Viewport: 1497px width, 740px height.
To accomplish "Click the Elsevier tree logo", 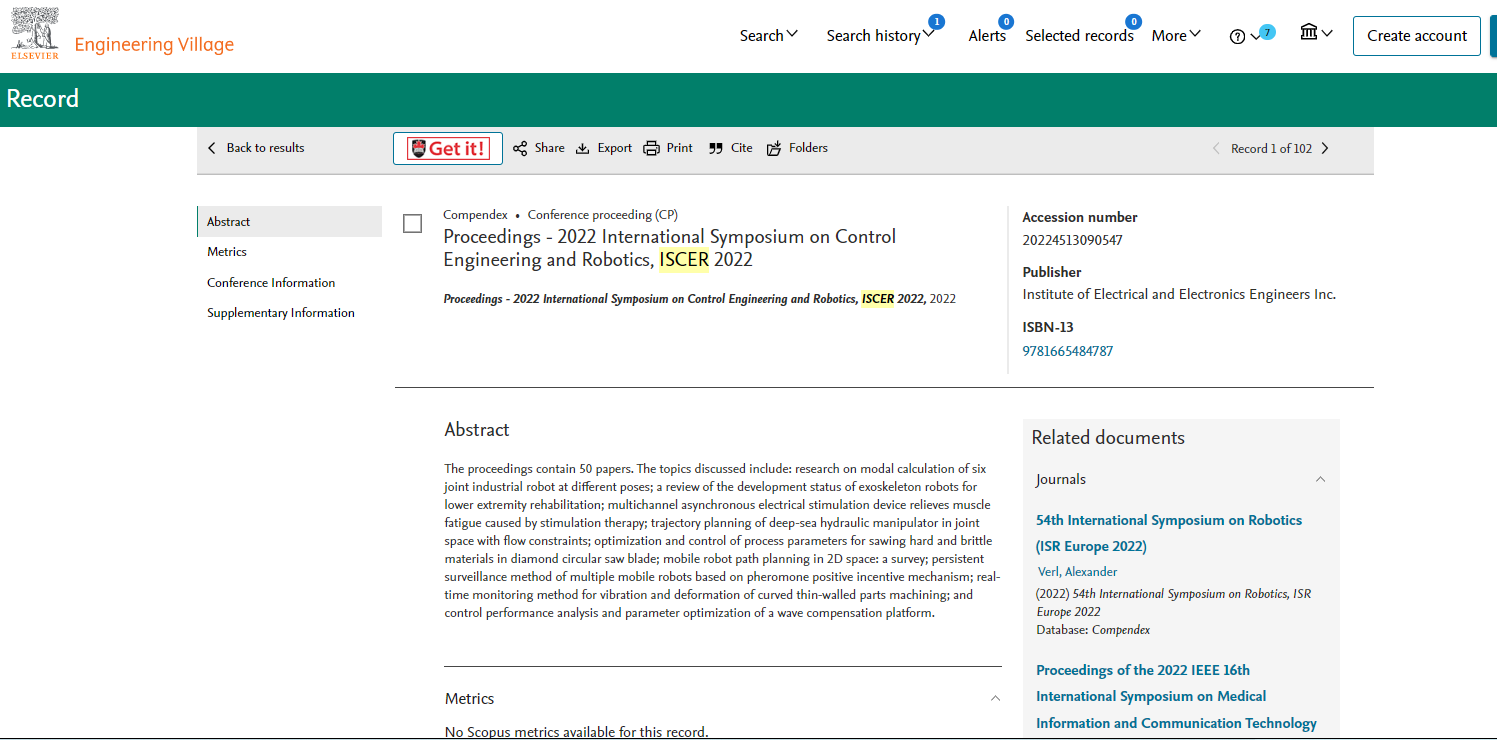I will pos(35,34).
